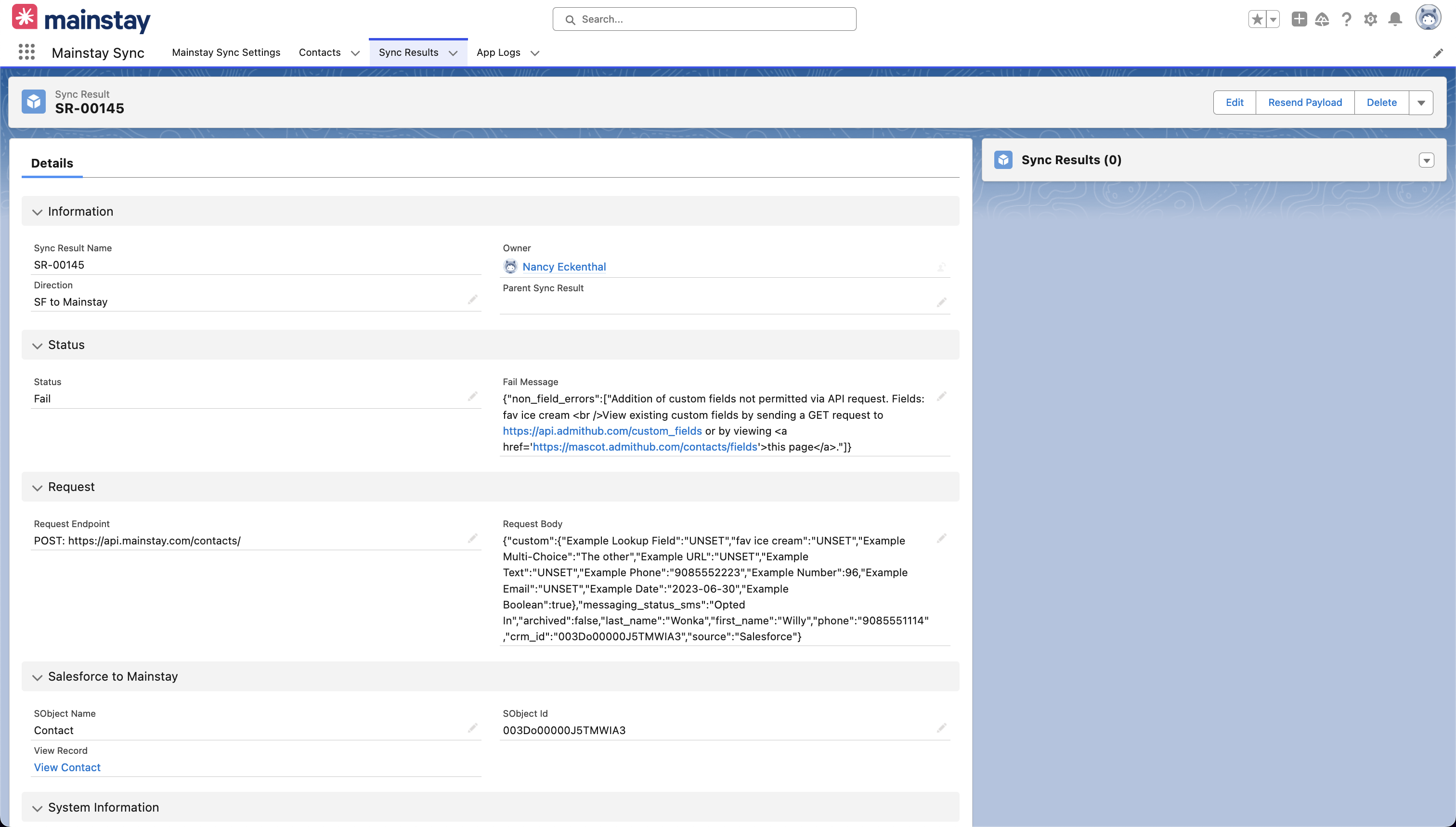Viewport: 1456px width, 827px height.
Task: Focus the global Search box
Action: (704, 19)
